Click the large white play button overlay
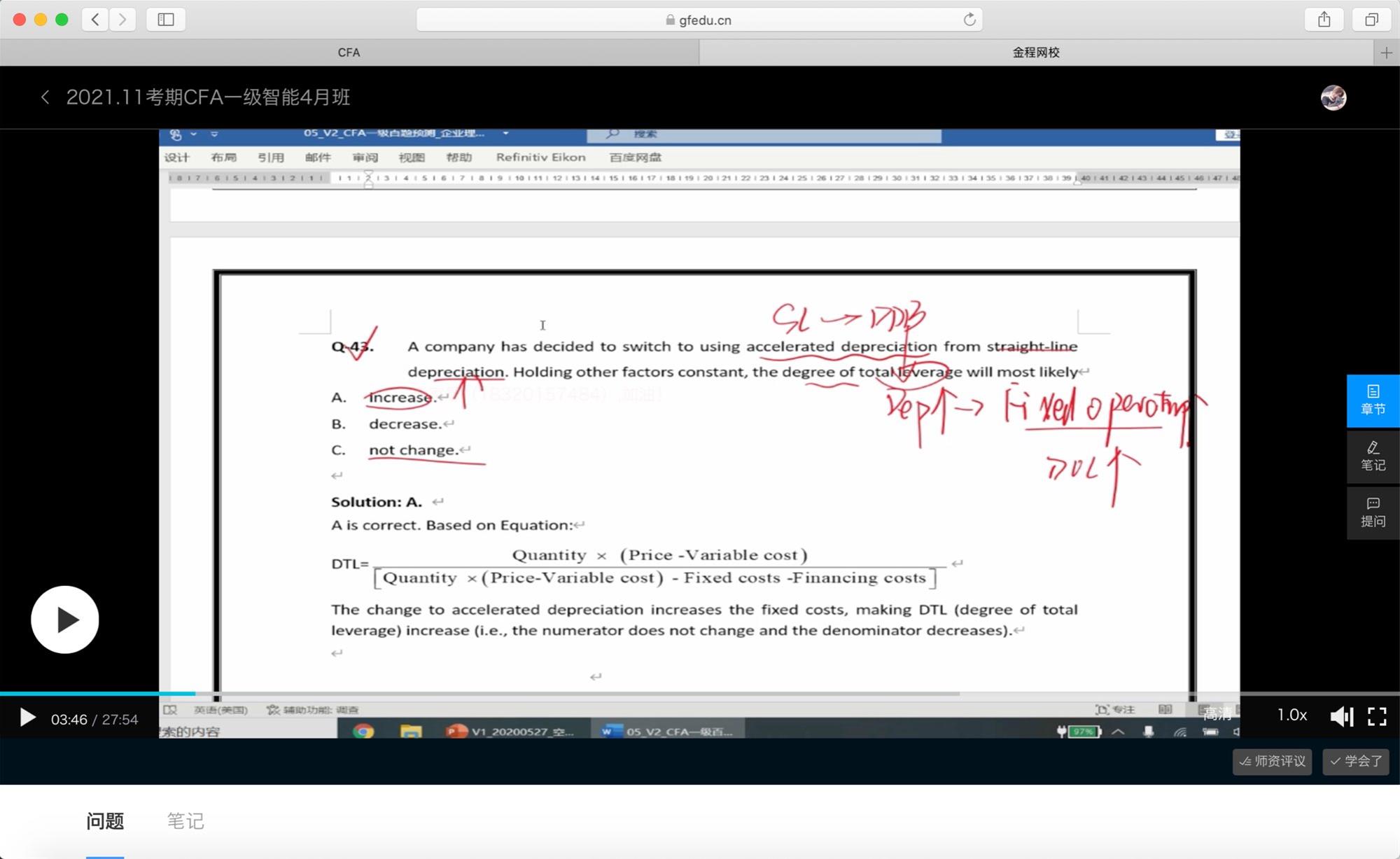The height and width of the screenshot is (859, 1400). (x=64, y=620)
